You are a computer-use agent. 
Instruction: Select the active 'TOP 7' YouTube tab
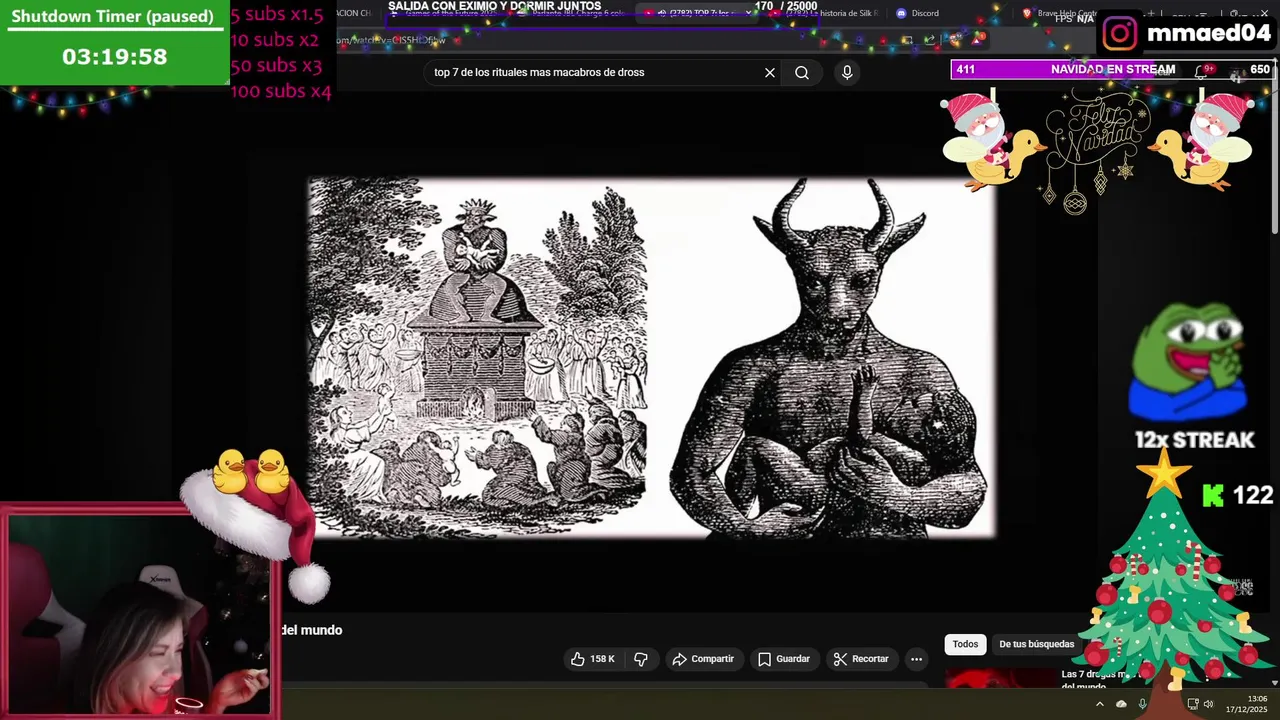[x=700, y=13]
